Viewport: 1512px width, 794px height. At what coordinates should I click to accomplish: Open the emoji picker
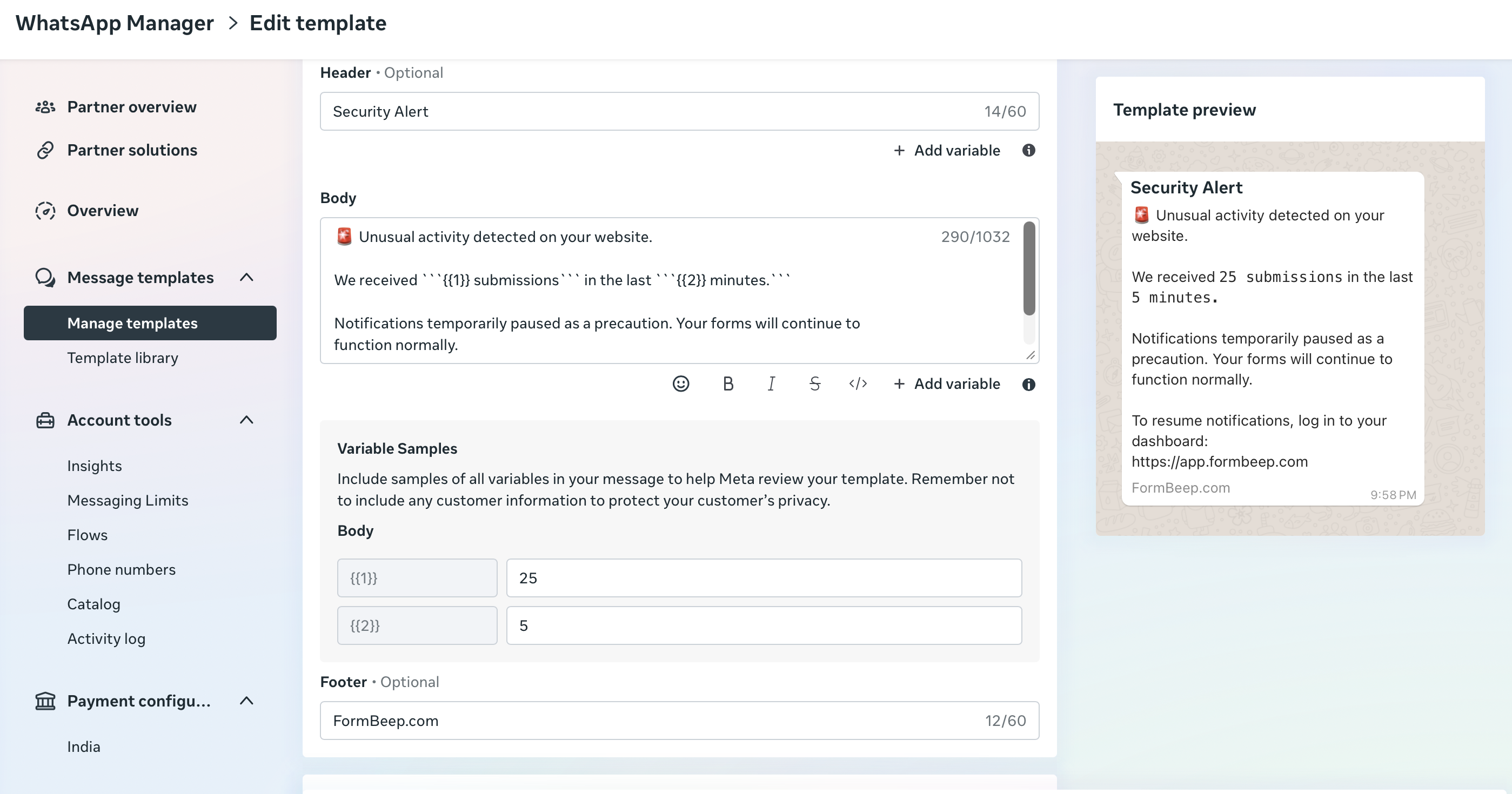click(680, 384)
